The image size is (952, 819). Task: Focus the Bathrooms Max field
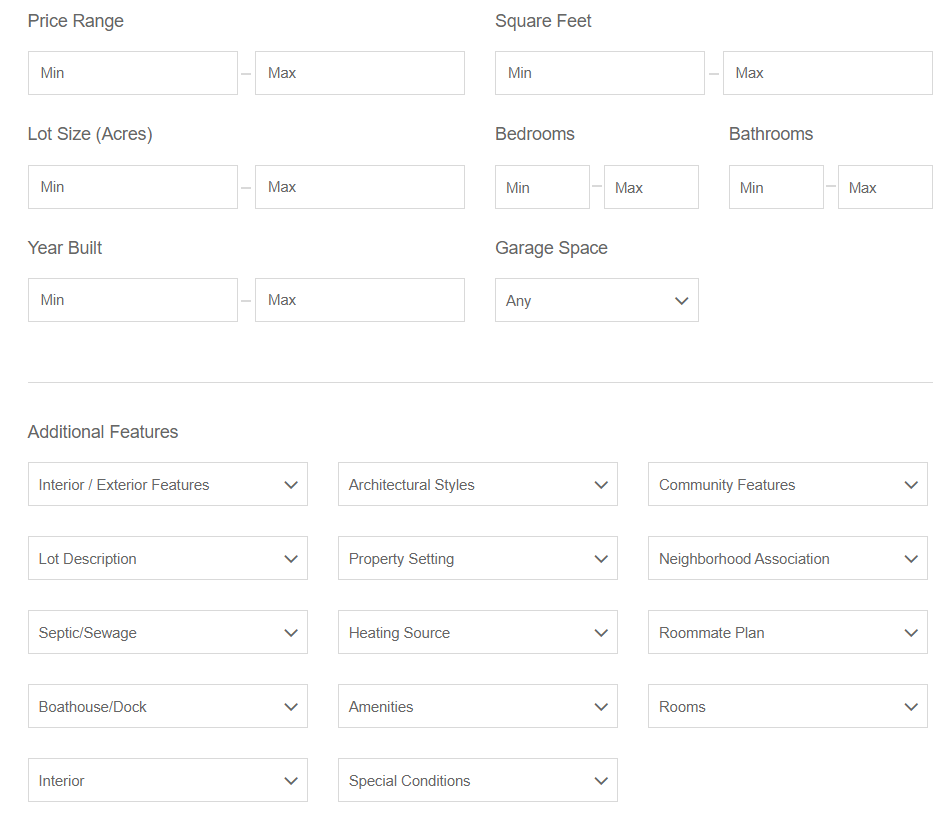click(885, 187)
